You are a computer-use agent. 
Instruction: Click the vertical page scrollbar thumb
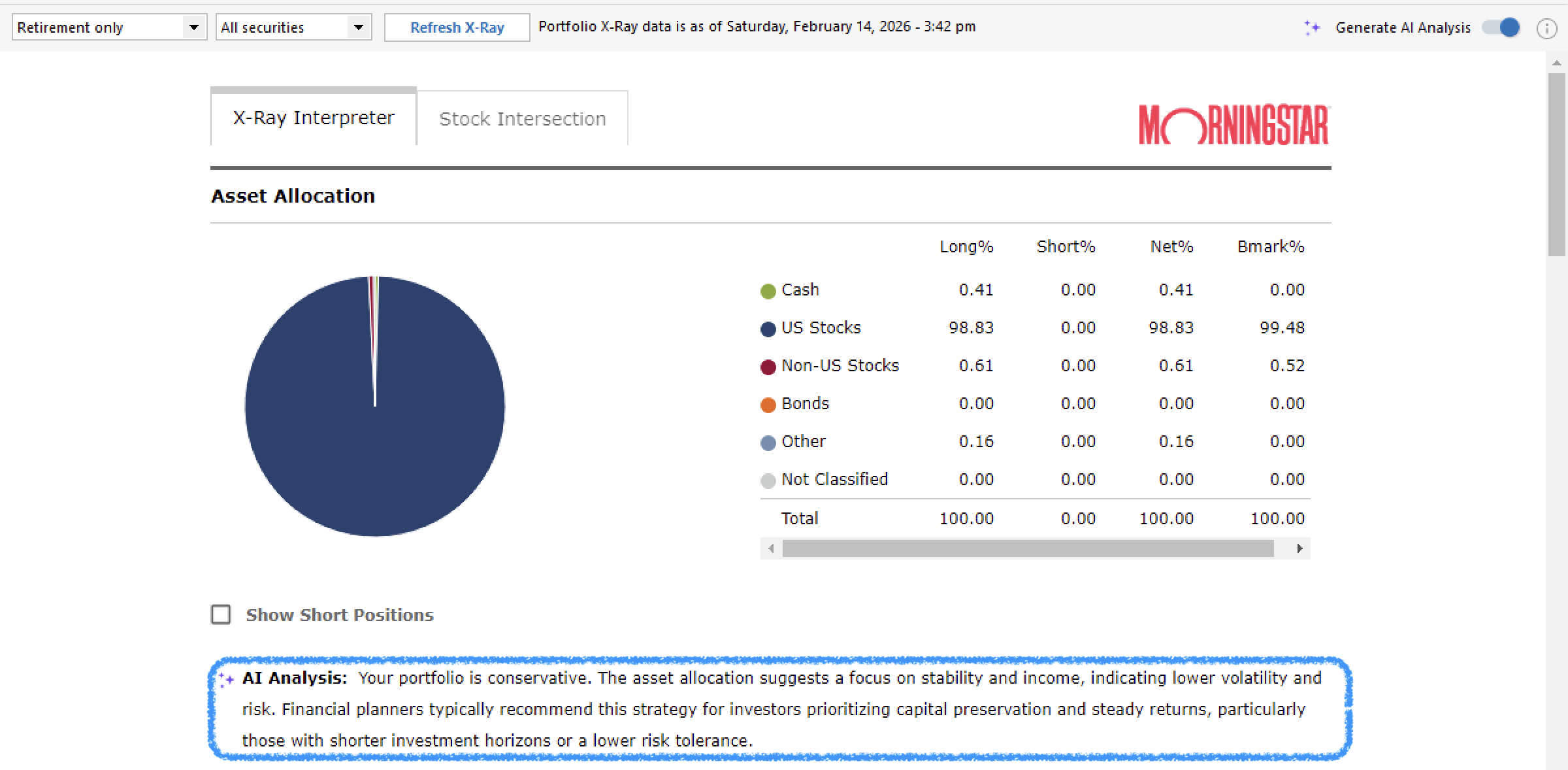pos(1556,163)
